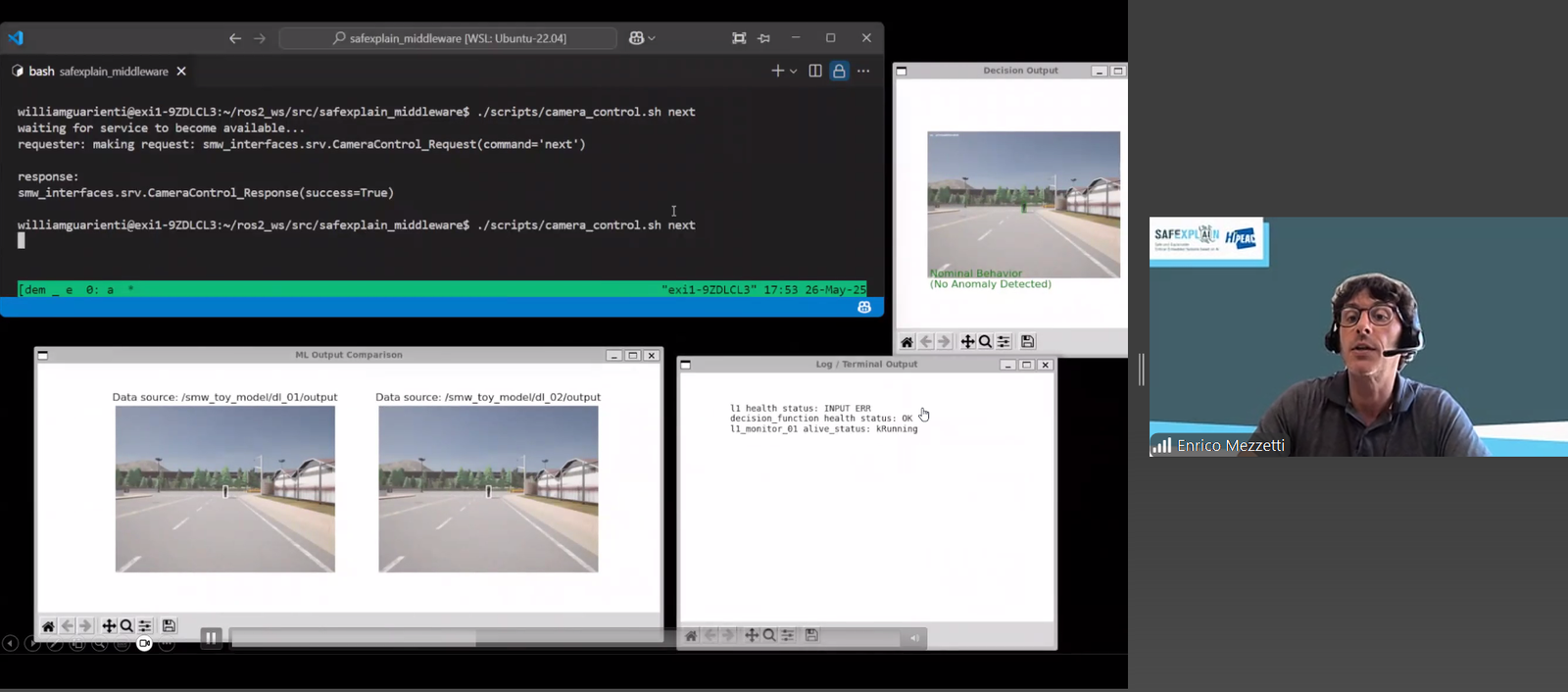The image size is (1568, 692).
Task: Toggle Pan tool in Decision Output toolbar
Action: (967, 342)
